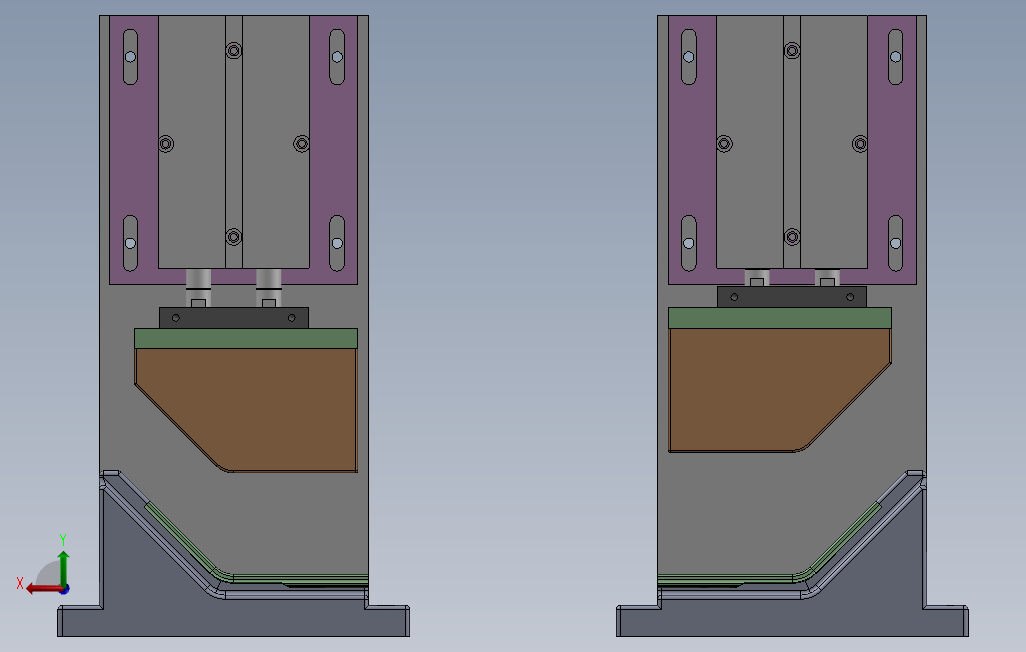Select the dark clamp bar in the right assembly
The height and width of the screenshot is (652, 1026).
792,297
